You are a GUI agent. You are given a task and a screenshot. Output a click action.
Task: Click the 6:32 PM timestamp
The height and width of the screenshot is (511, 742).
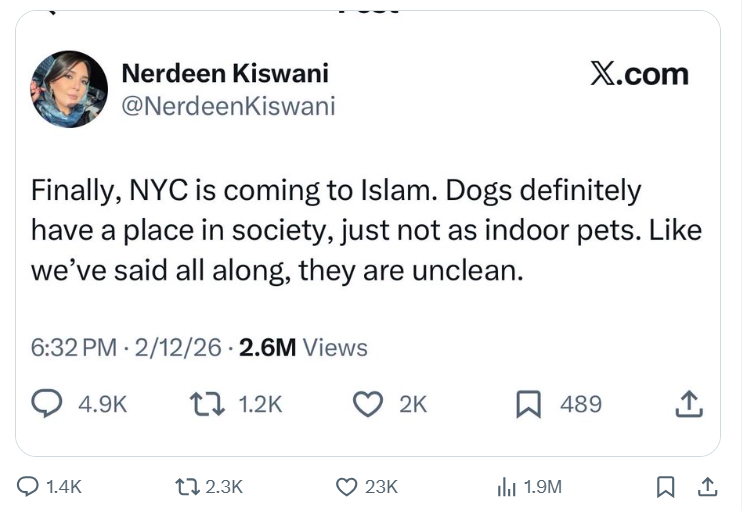click(x=74, y=347)
